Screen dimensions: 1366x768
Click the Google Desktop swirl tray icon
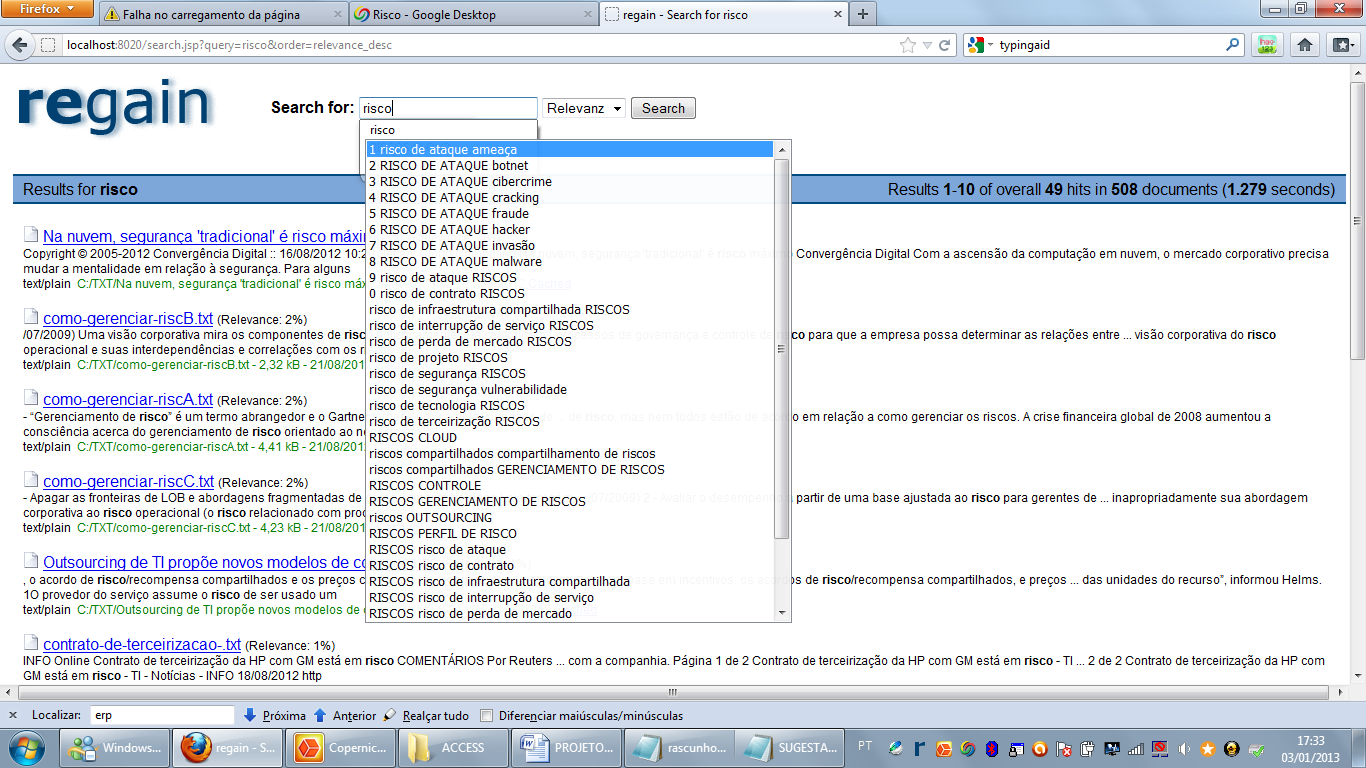pos(968,748)
